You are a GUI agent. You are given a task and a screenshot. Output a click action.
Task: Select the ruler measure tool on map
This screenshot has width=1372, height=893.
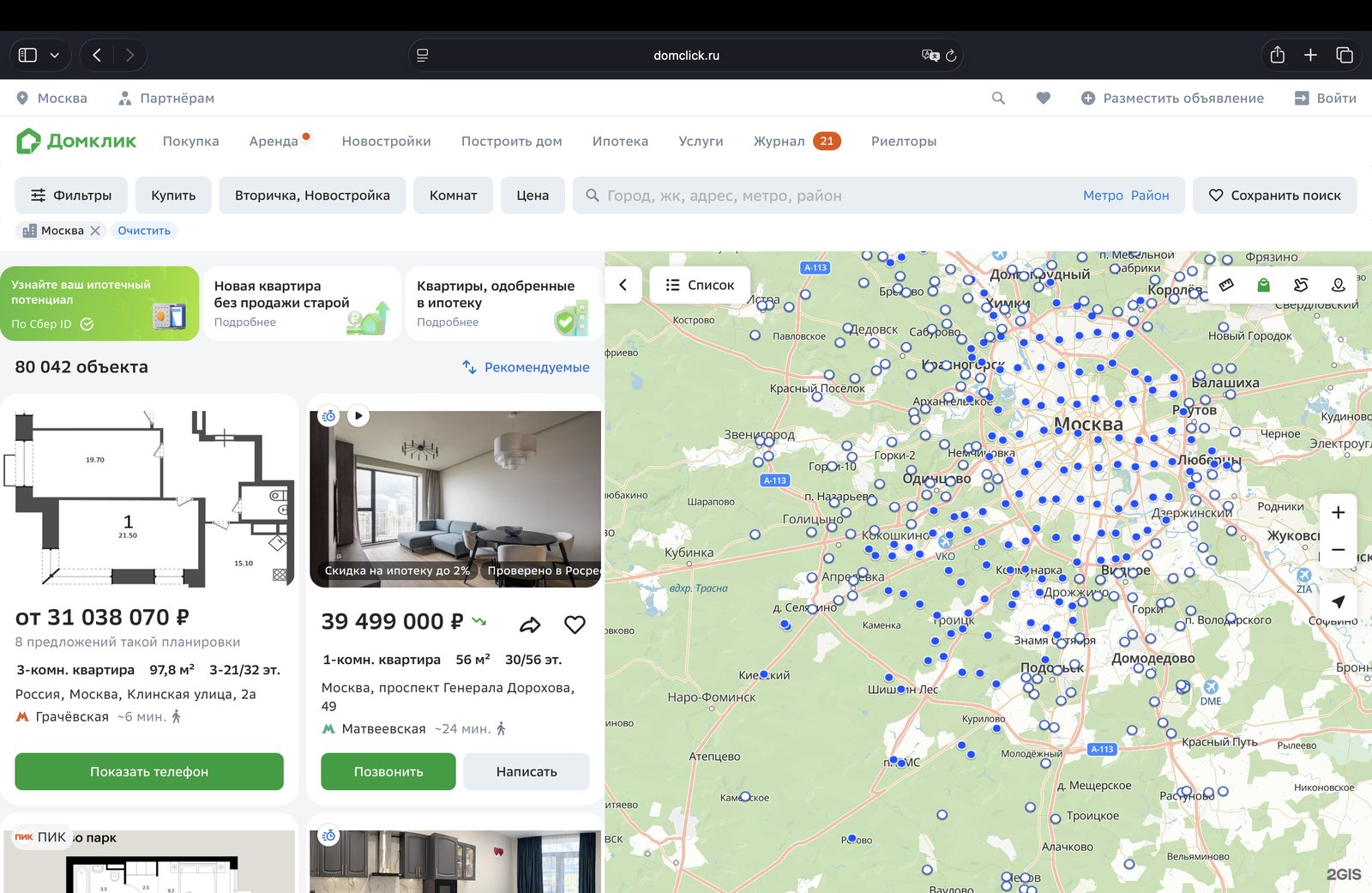1226,285
